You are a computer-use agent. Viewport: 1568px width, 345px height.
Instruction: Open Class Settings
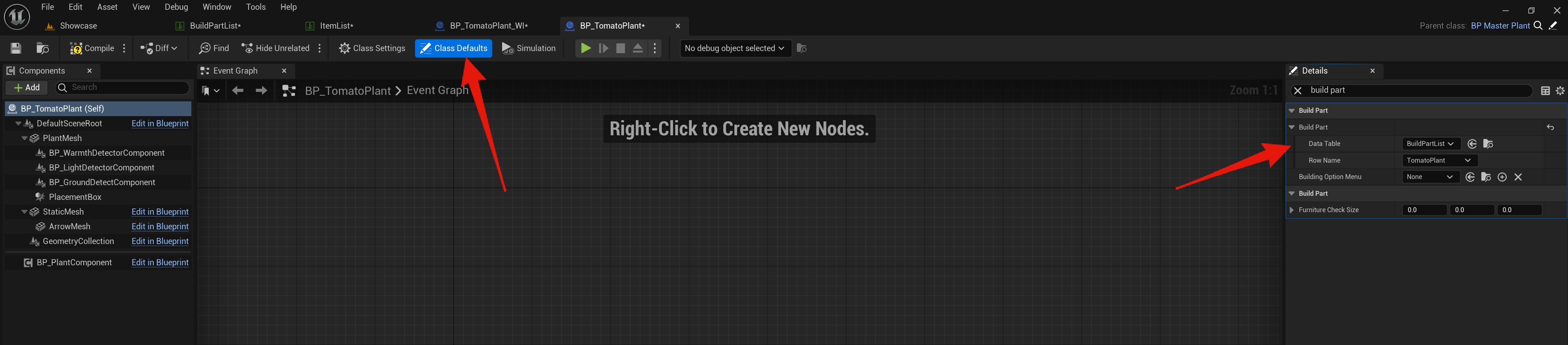[x=372, y=48]
